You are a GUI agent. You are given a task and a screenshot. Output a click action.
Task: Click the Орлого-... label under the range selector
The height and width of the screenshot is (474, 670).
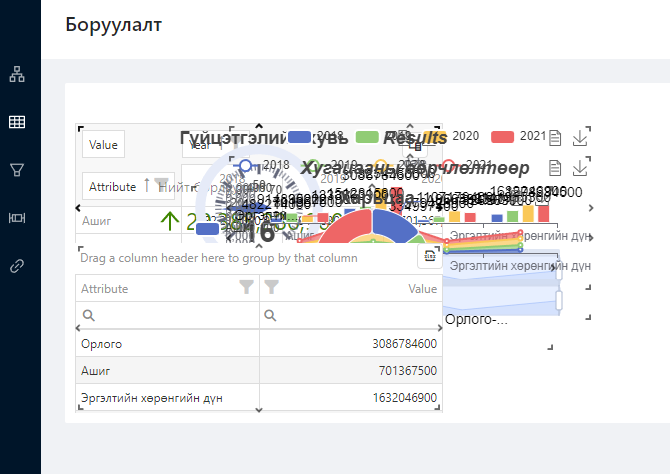pyautogui.click(x=476, y=319)
